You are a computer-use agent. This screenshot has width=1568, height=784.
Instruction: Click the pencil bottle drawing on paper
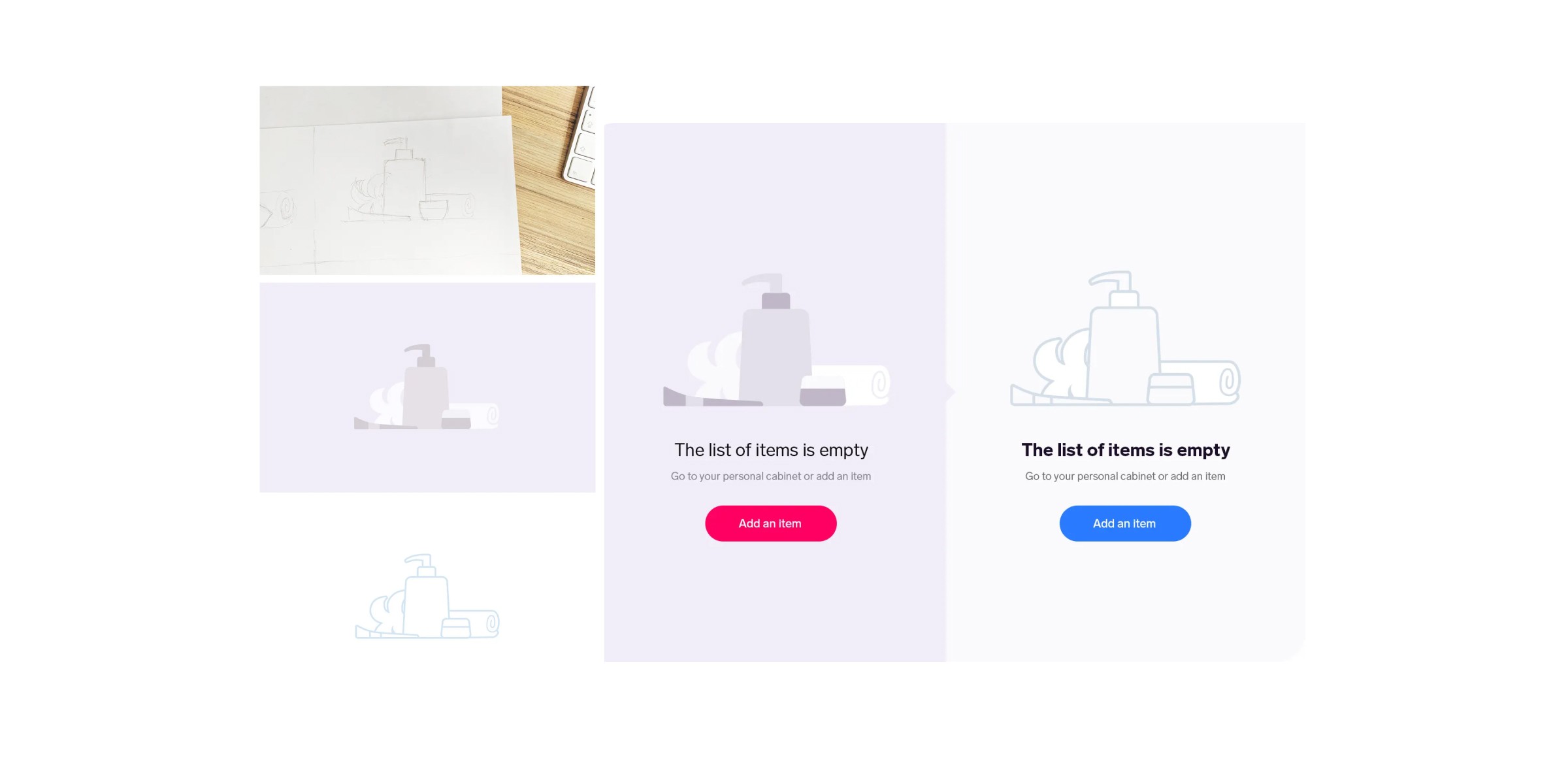pyautogui.click(x=400, y=176)
